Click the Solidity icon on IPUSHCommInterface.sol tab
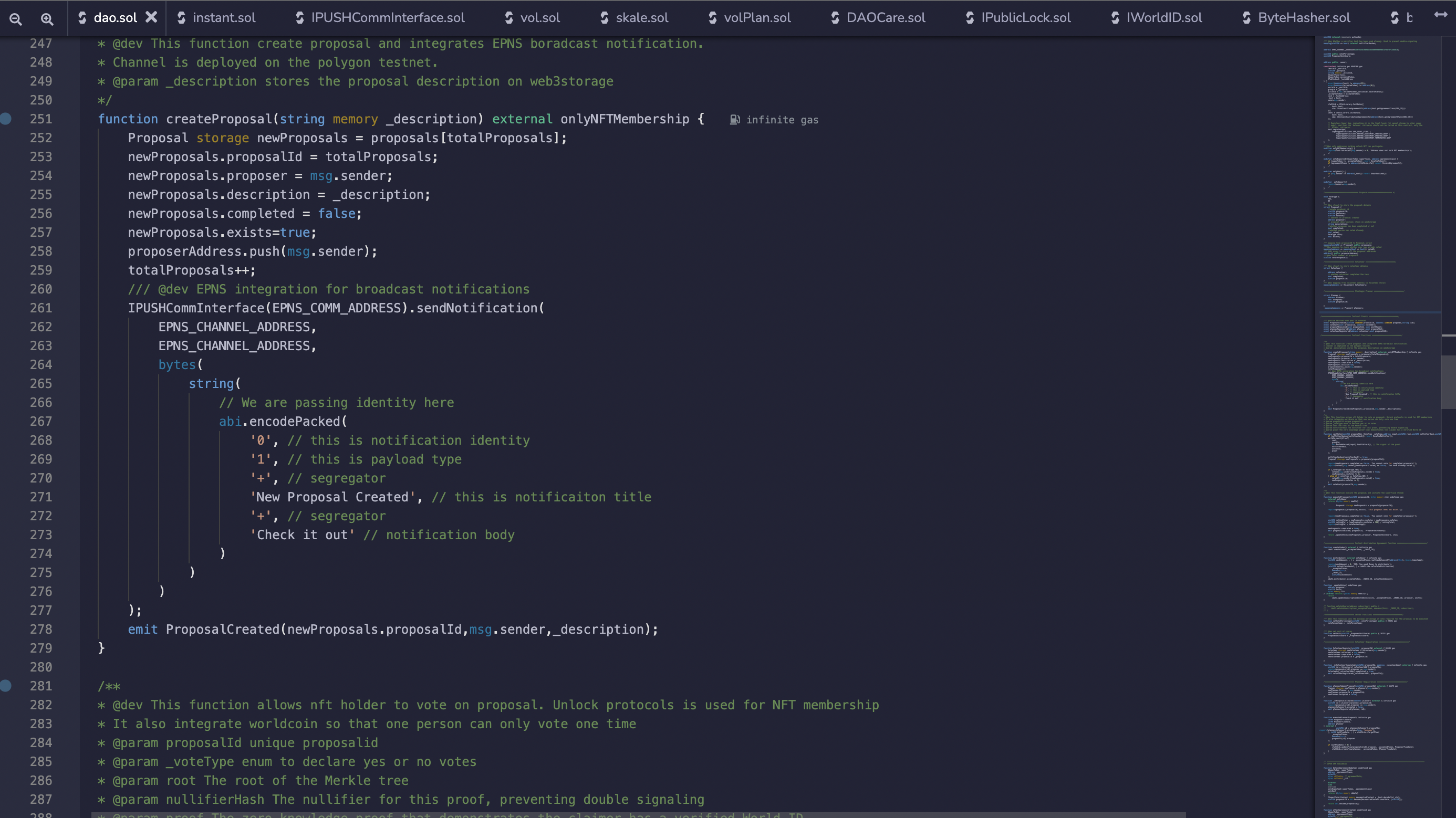This screenshot has height=818, width=1456. click(300, 17)
